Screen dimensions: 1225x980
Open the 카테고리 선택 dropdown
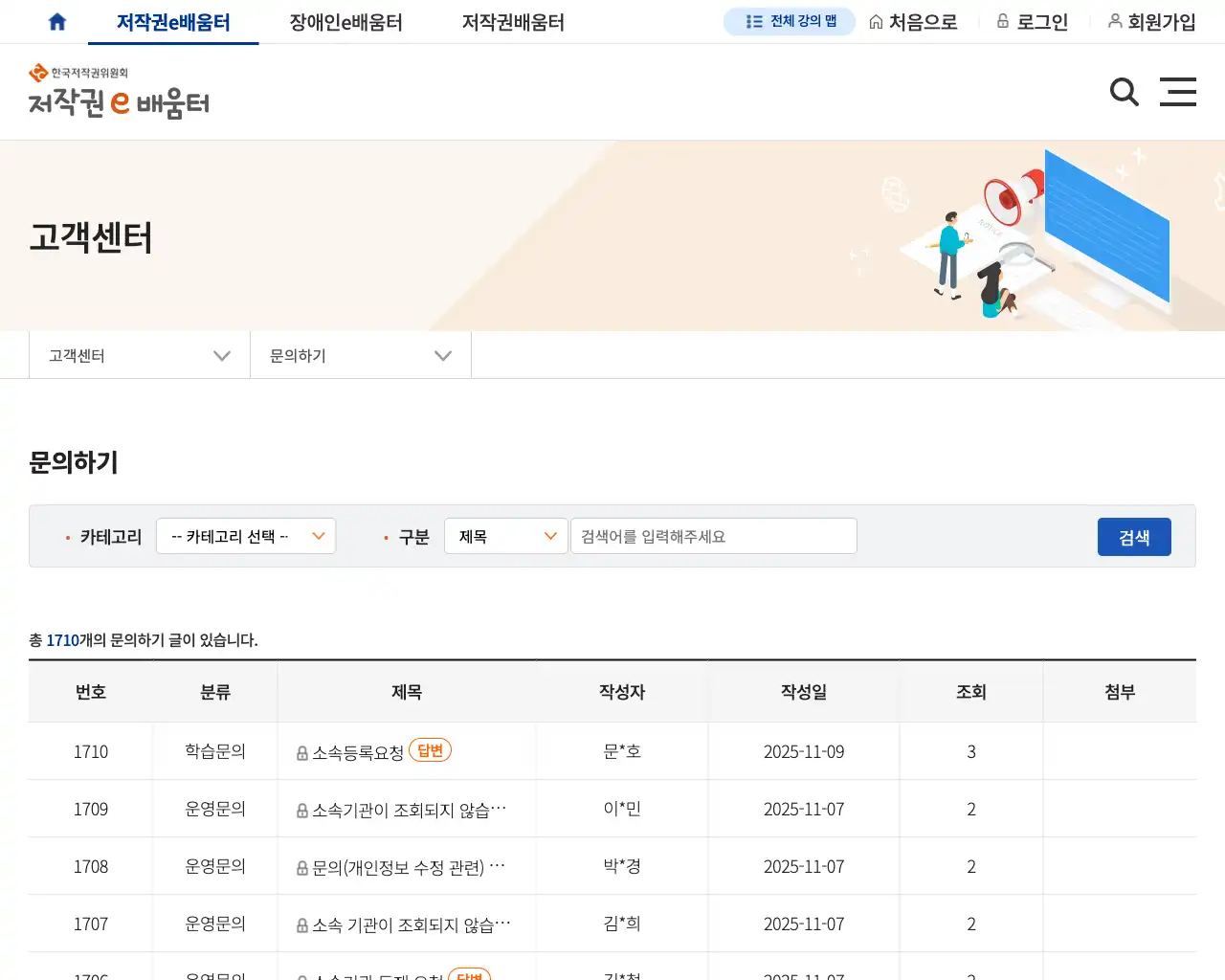click(x=246, y=536)
